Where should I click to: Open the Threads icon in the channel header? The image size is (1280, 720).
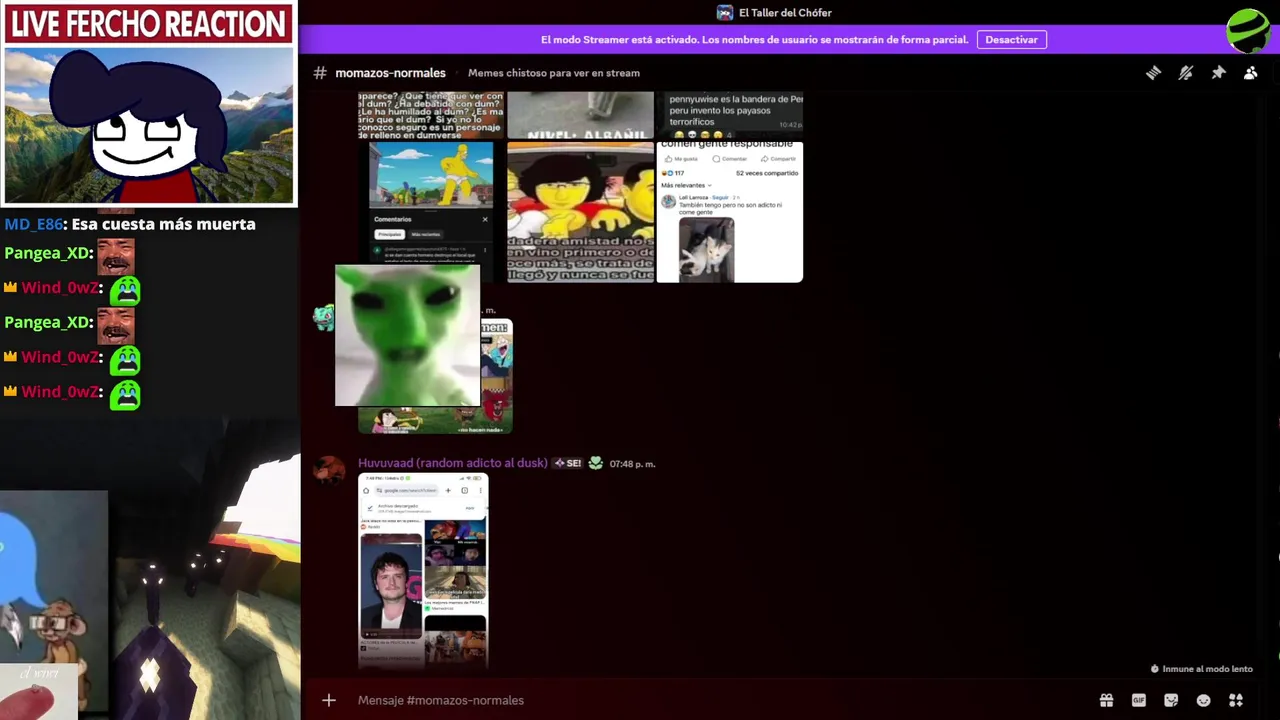(1153, 73)
